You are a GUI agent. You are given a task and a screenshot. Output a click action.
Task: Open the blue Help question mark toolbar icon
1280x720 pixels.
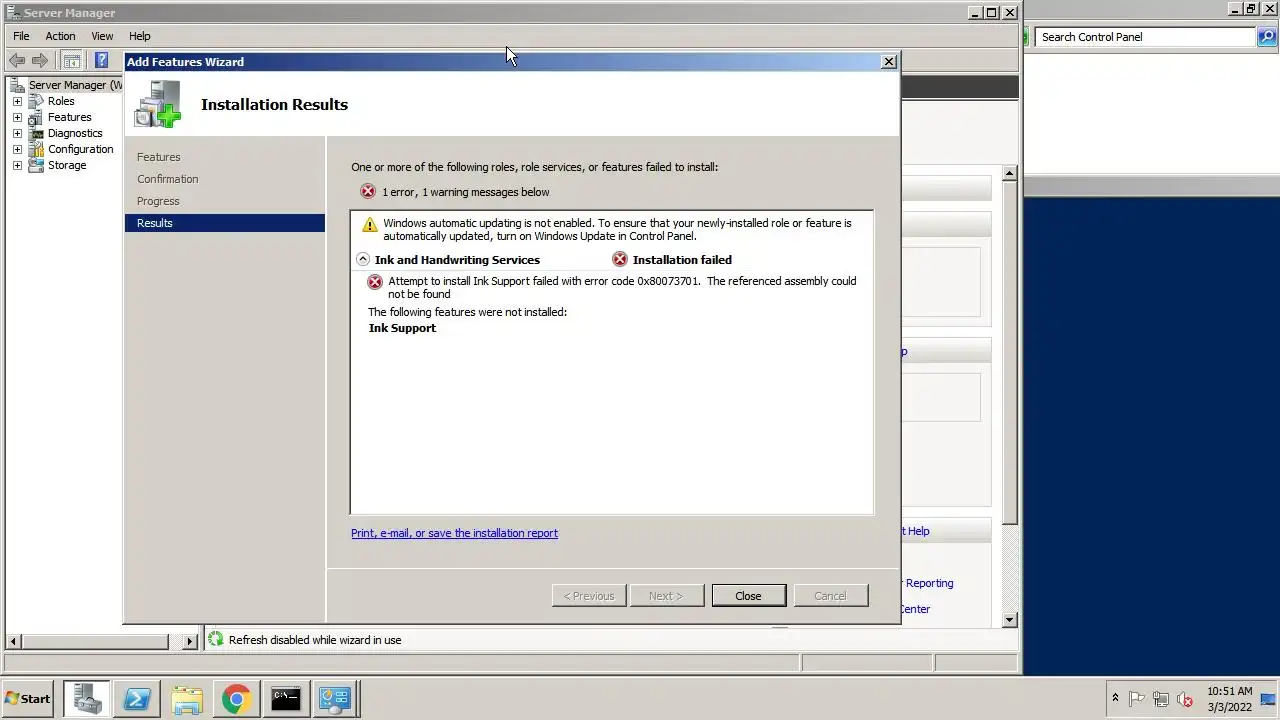(x=101, y=61)
